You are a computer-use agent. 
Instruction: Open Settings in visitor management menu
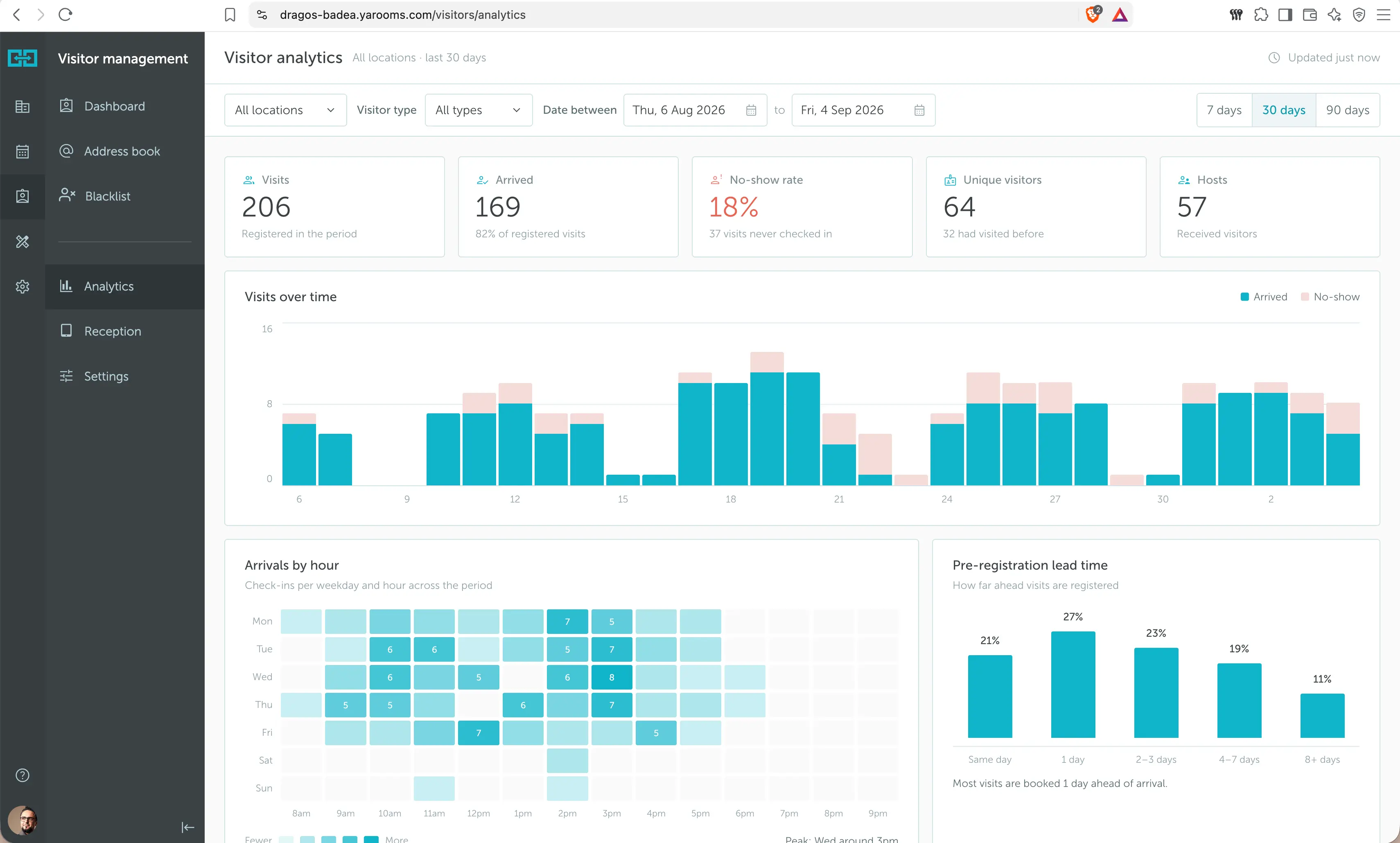click(x=125, y=376)
